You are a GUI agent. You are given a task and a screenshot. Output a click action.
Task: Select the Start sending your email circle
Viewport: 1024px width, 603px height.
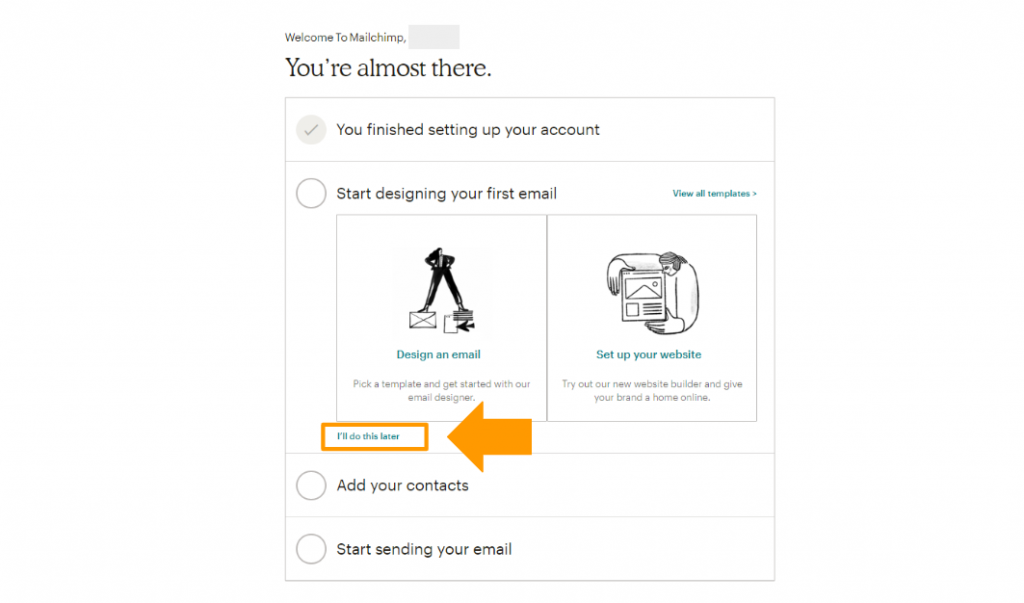(x=311, y=549)
